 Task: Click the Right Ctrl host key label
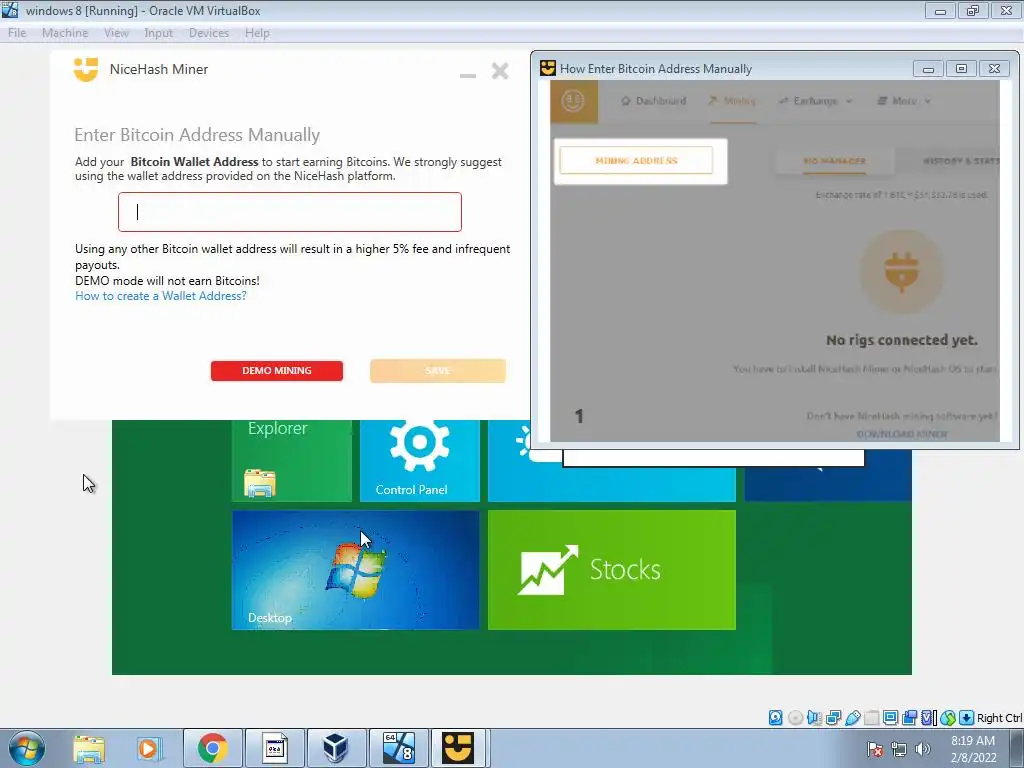[999, 718]
